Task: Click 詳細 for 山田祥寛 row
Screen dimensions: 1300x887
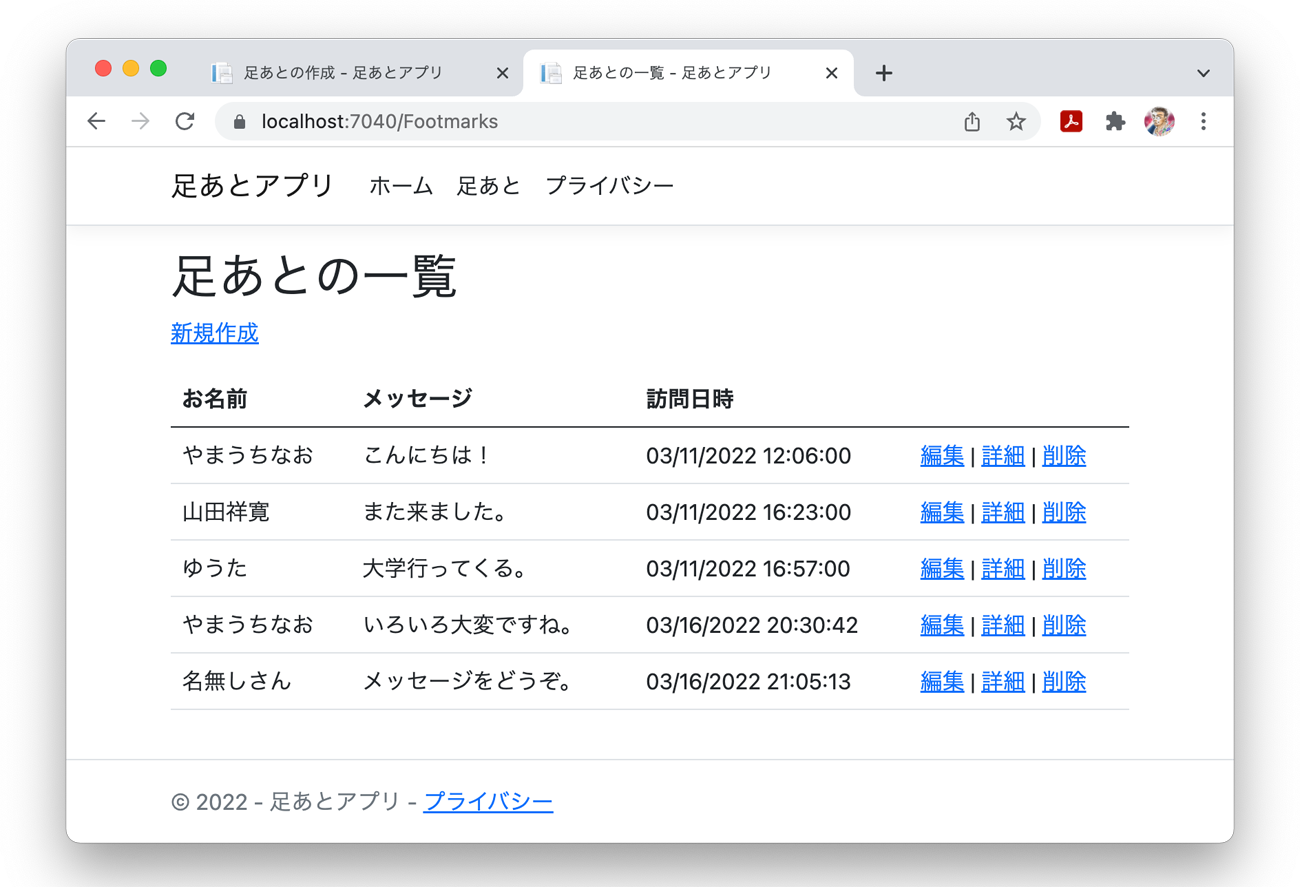Action: point(1003,512)
